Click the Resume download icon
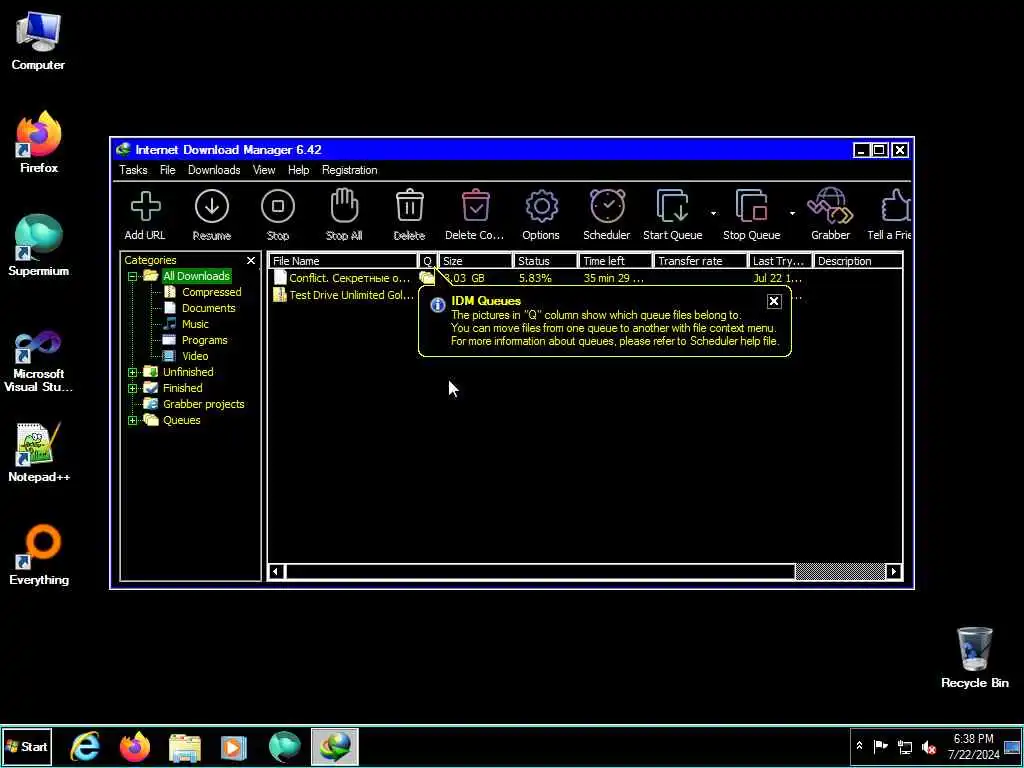The image size is (1024, 768). coord(212,207)
